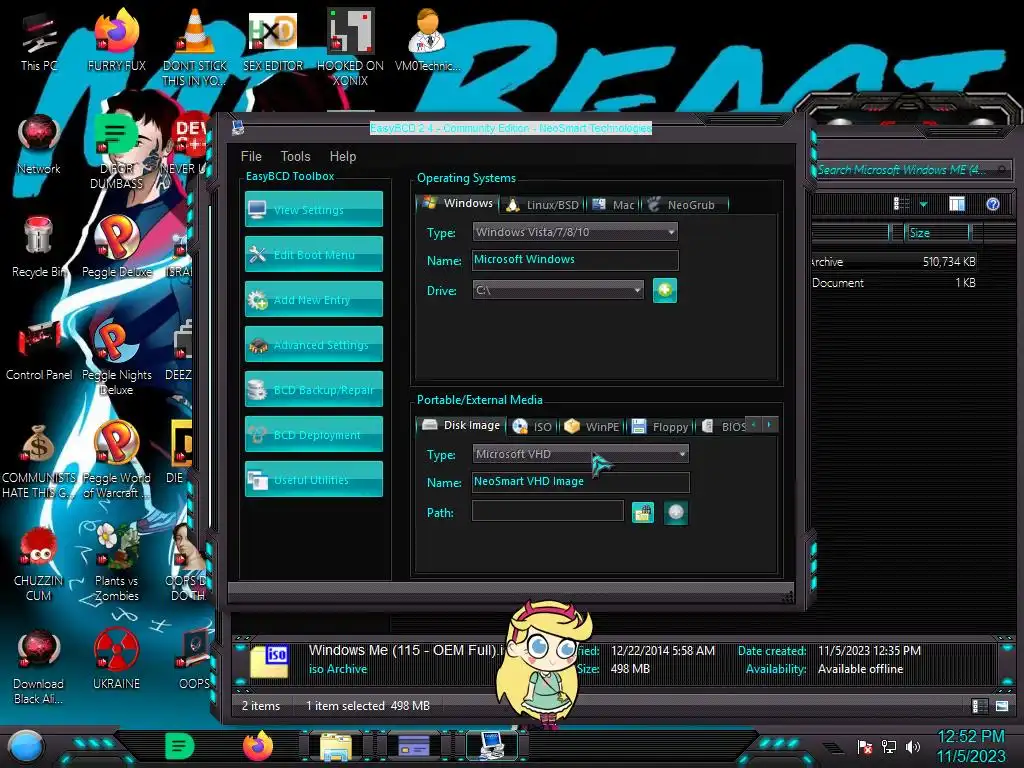Image resolution: width=1024 pixels, height=768 pixels.
Task: Click the Explorer view options icon
Action: (901, 204)
